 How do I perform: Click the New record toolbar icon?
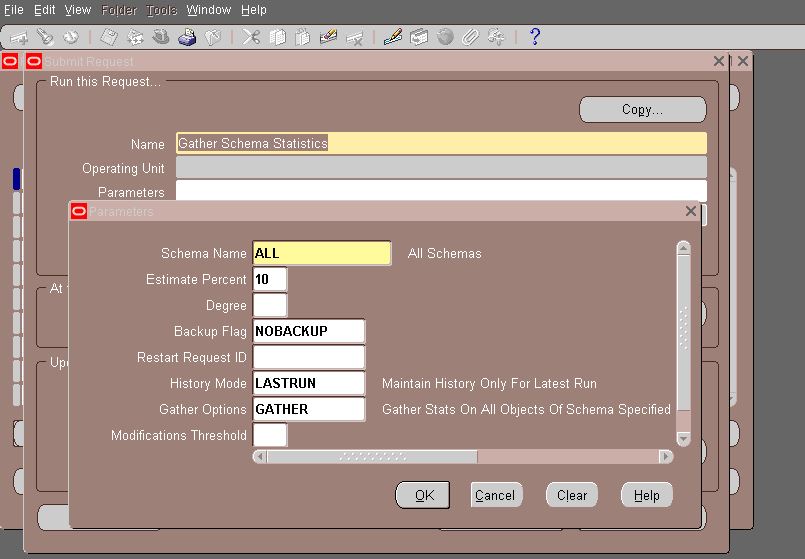[x=19, y=37]
